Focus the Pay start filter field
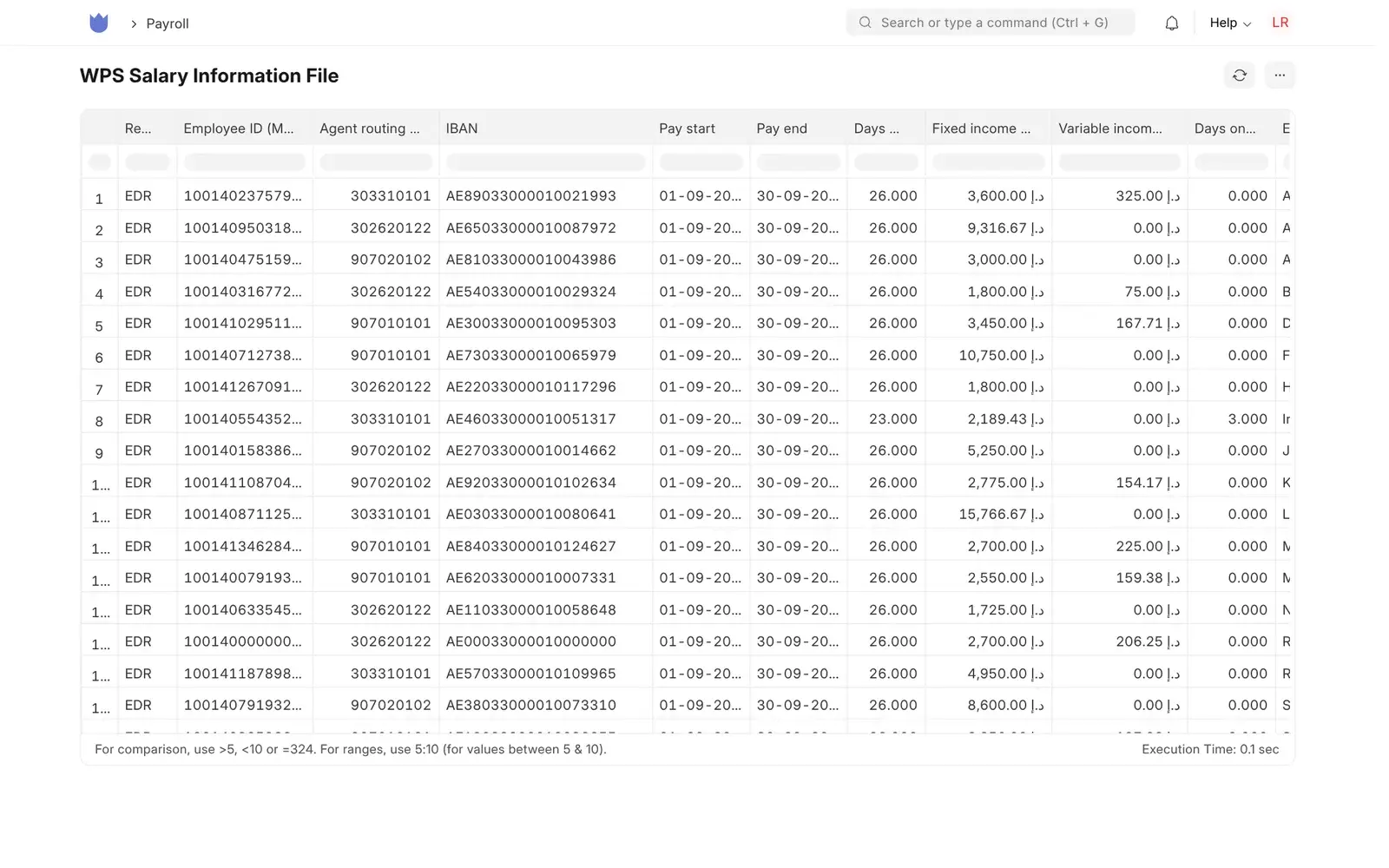Viewport: 1389px width, 868px height. (x=701, y=162)
